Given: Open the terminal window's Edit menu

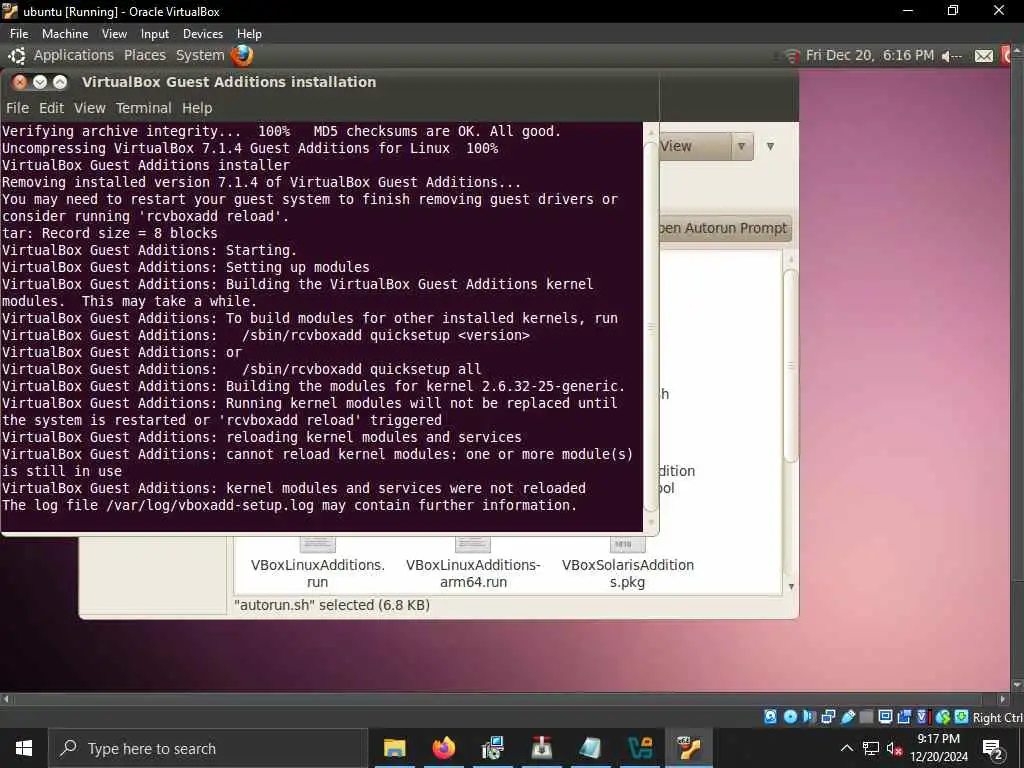Looking at the screenshot, I should 51,108.
